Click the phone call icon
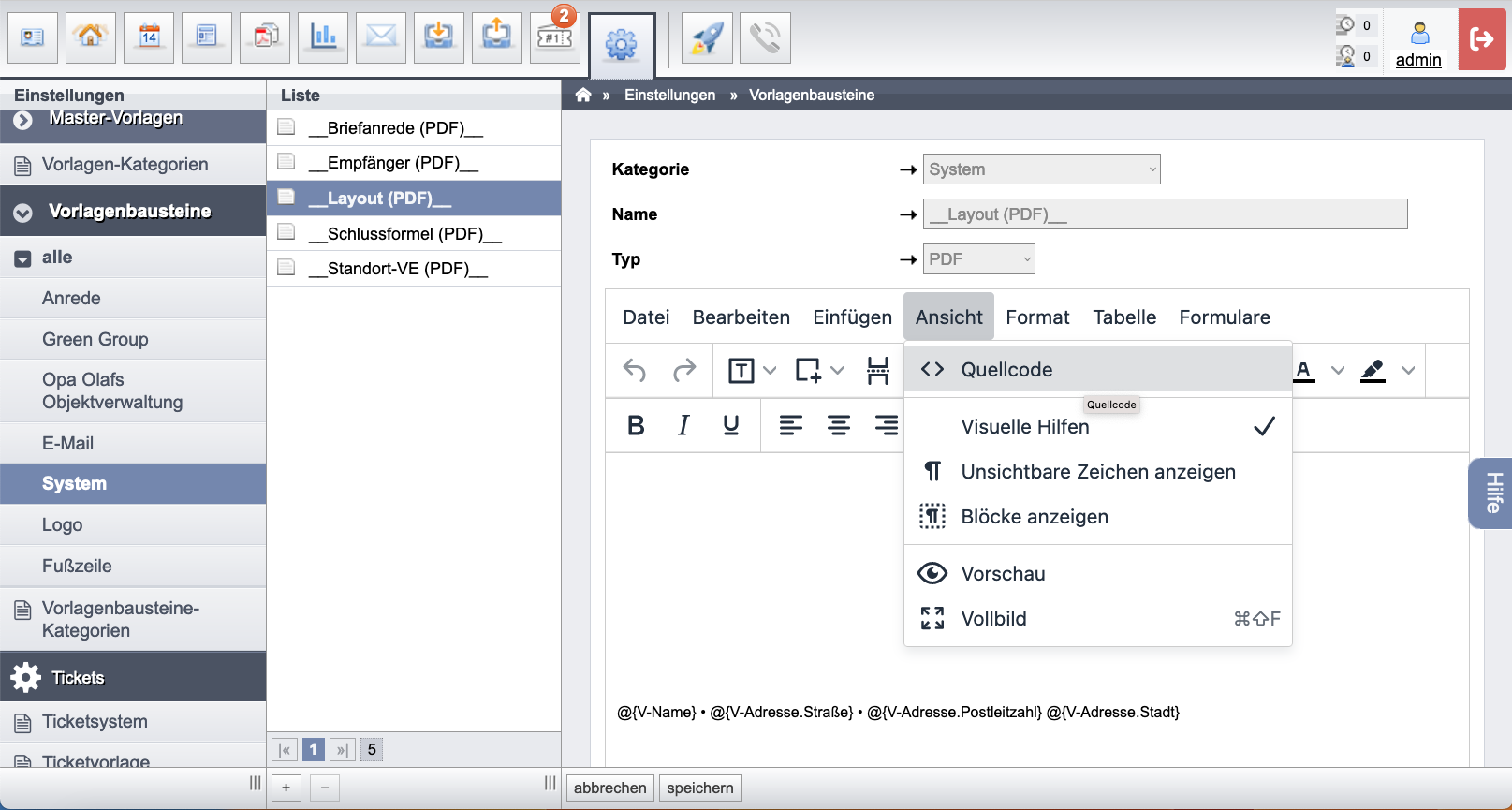The image size is (1512, 810). click(765, 37)
